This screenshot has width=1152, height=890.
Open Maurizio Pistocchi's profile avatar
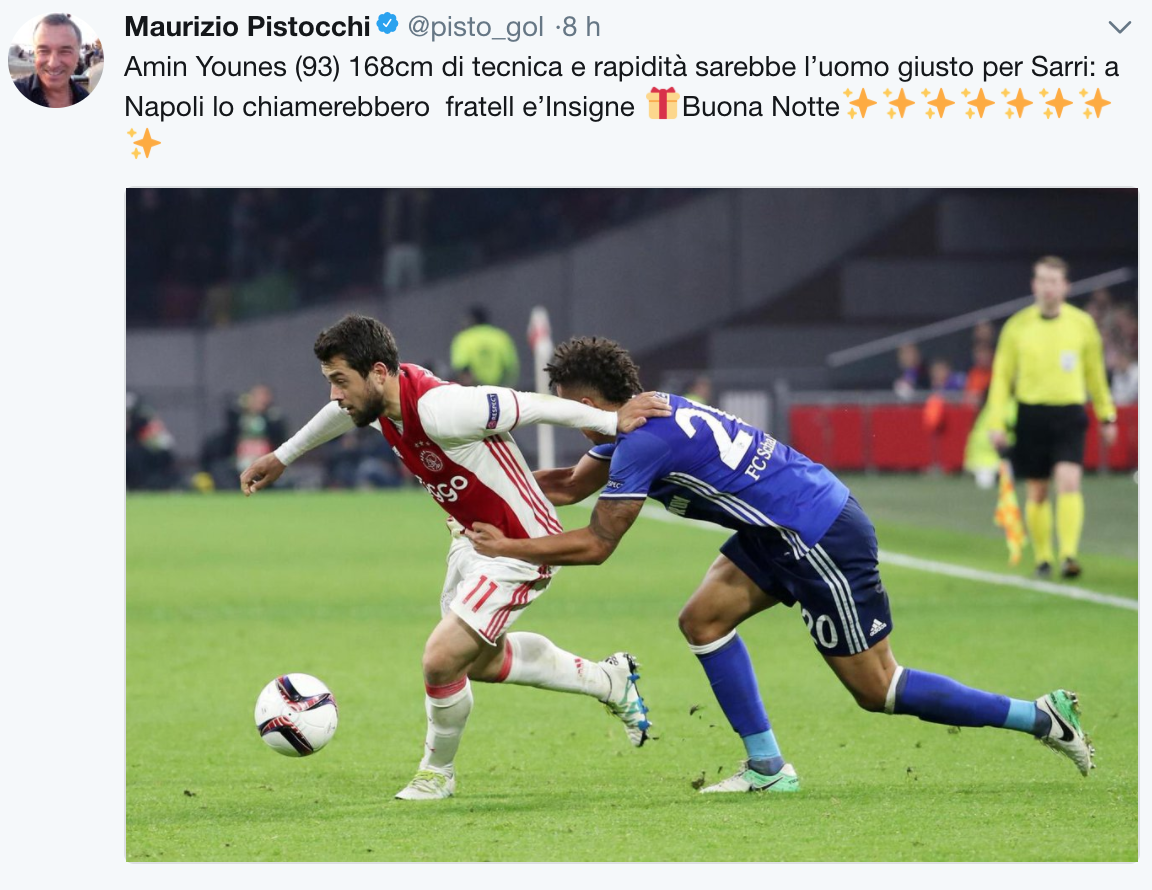(56, 60)
